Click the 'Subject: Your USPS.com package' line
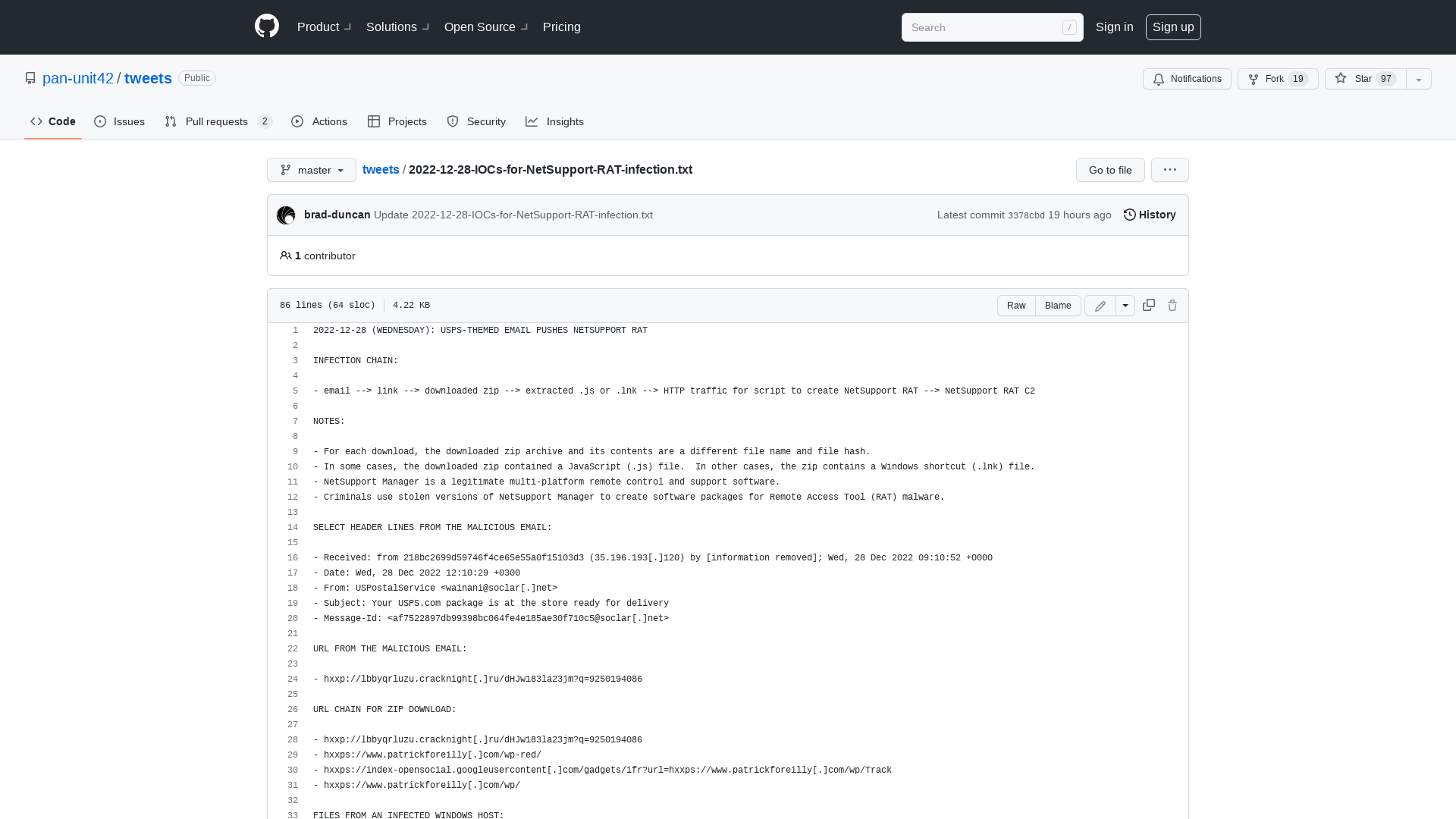1456x819 pixels. 491,603
